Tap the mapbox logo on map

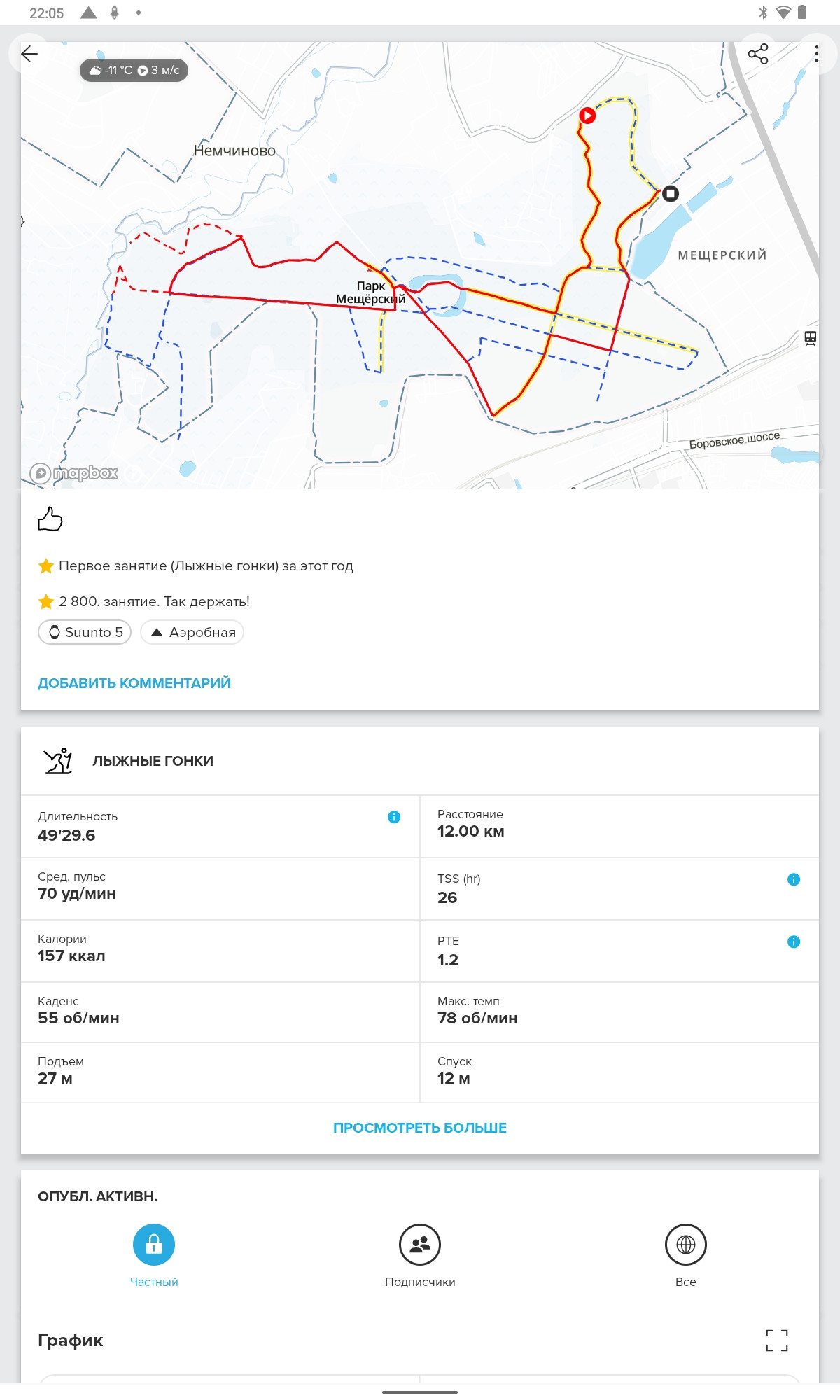[74, 473]
